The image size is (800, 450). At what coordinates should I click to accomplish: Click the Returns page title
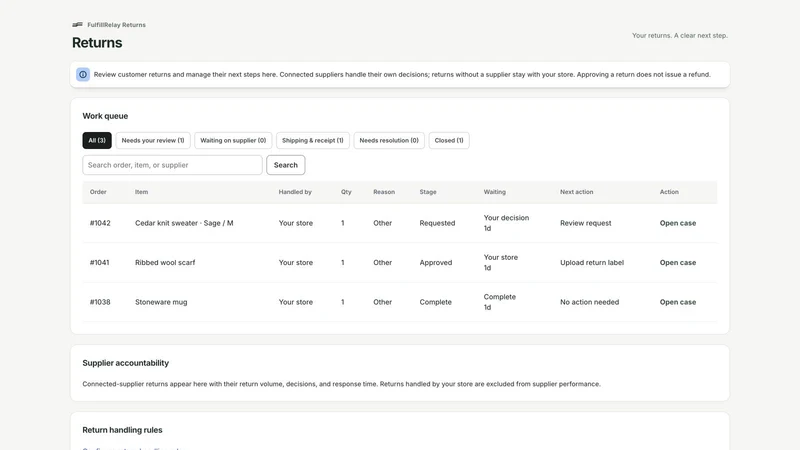97,43
